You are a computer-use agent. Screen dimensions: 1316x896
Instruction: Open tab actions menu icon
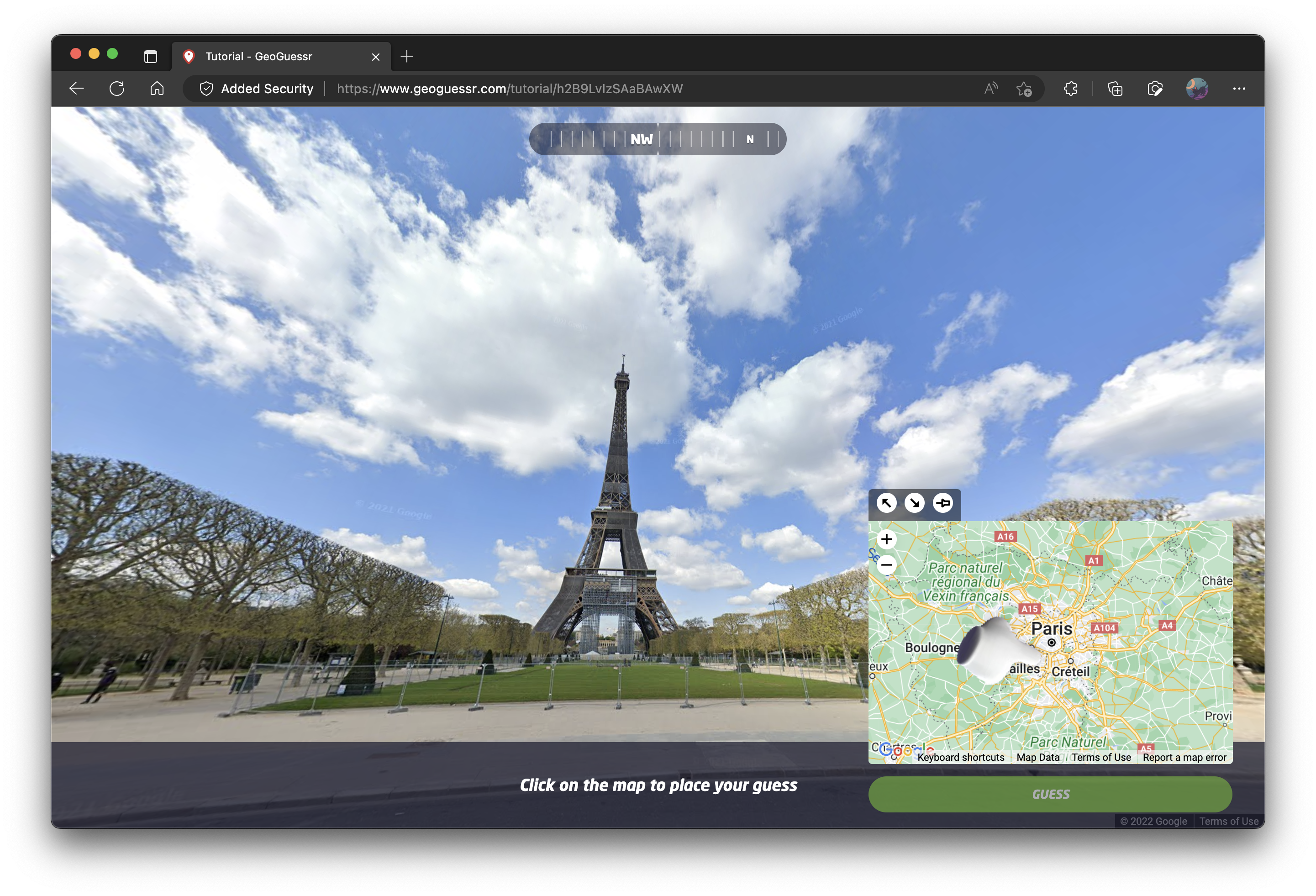tap(151, 57)
